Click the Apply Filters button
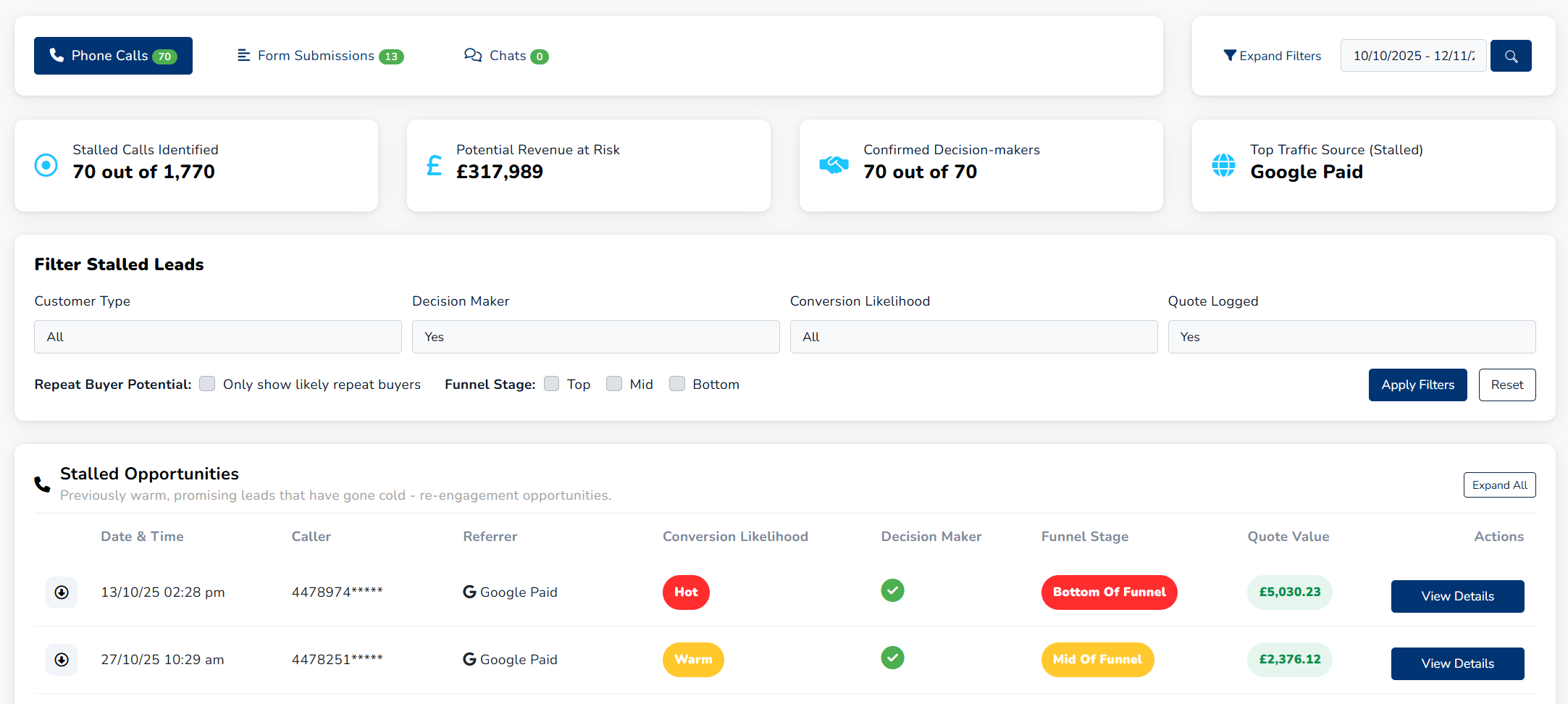The height and width of the screenshot is (704, 1568). pyautogui.click(x=1417, y=385)
